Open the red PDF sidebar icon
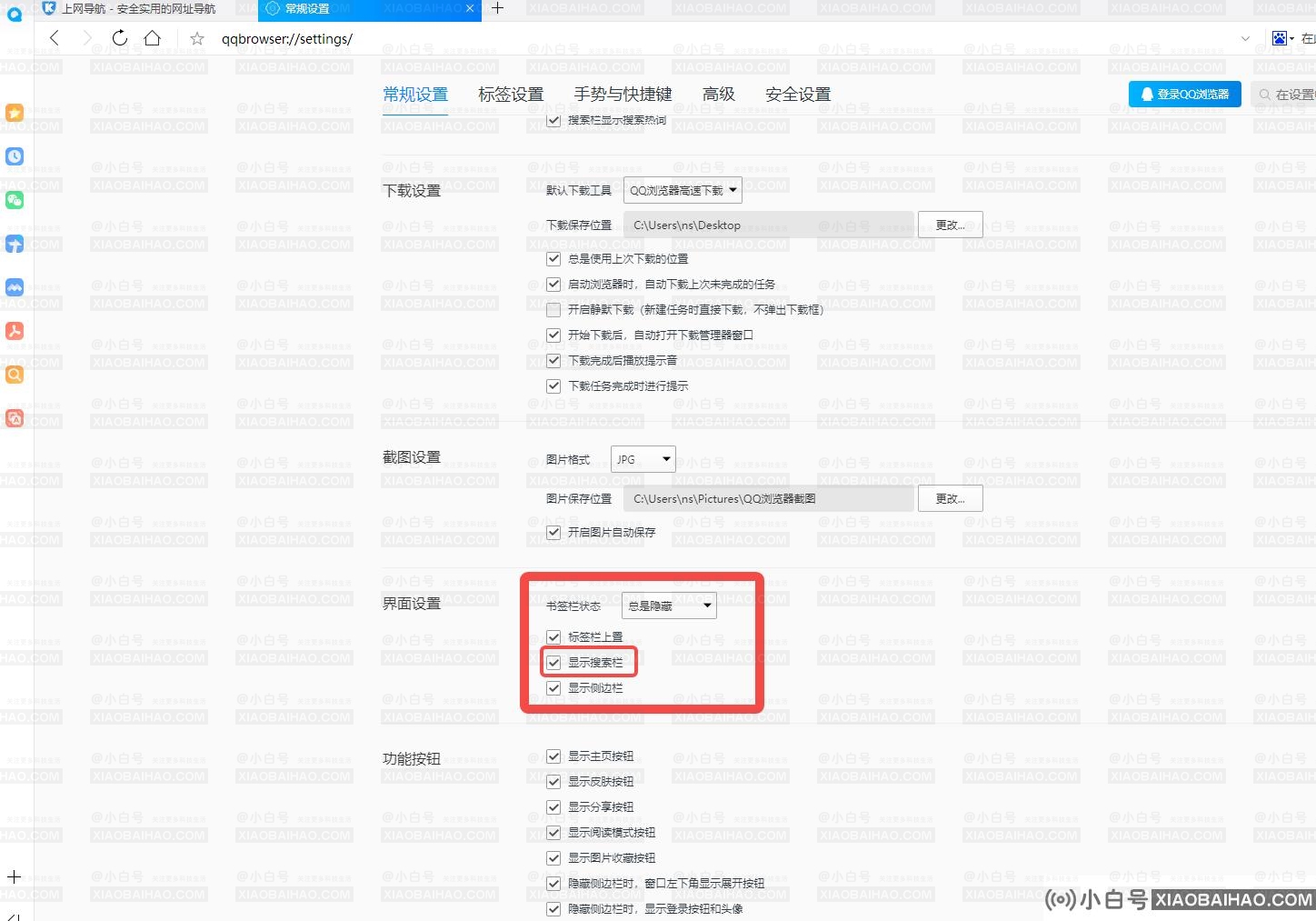The height and width of the screenshot is (921, 1316). click(15, 331)
